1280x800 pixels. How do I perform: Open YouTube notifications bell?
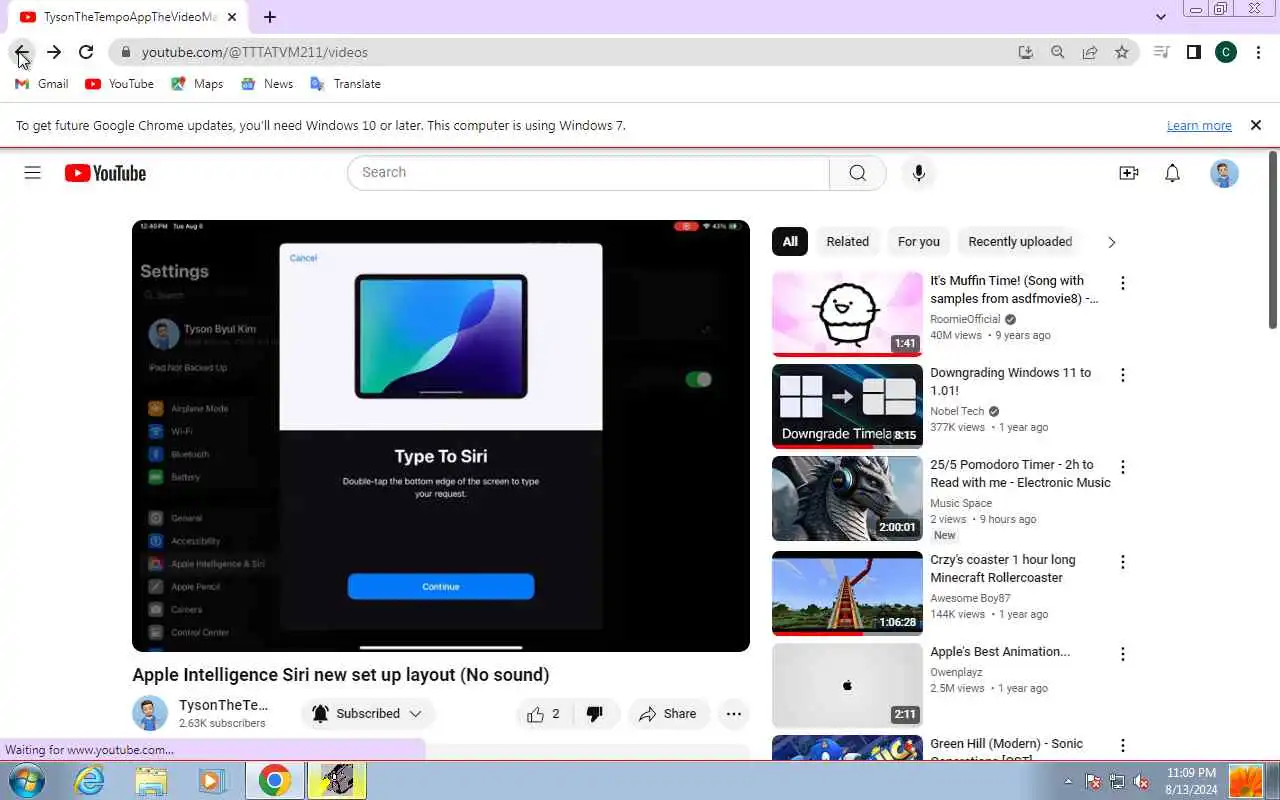pos(1173,173)
